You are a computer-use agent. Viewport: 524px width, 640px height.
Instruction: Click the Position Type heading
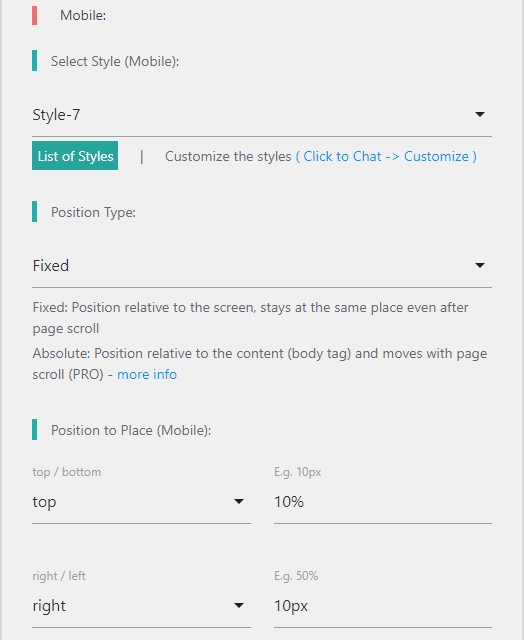(93, 212)
